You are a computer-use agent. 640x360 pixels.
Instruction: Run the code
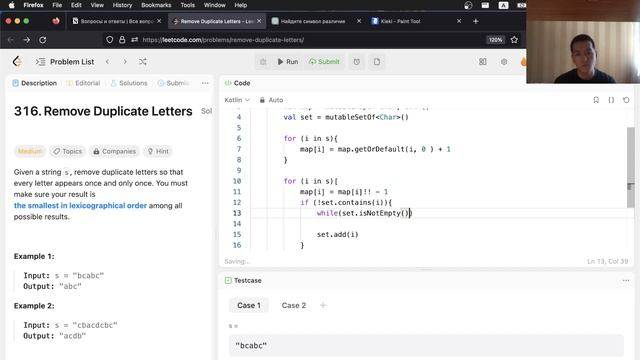[288, 62]
